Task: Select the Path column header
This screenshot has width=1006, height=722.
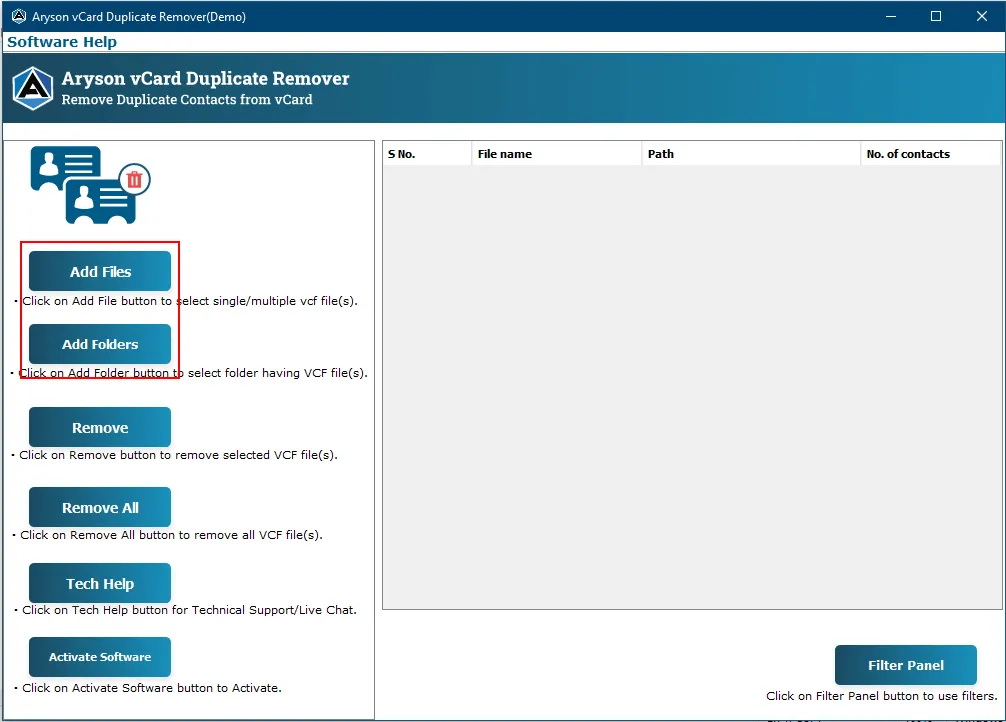Action: (751, 154)
